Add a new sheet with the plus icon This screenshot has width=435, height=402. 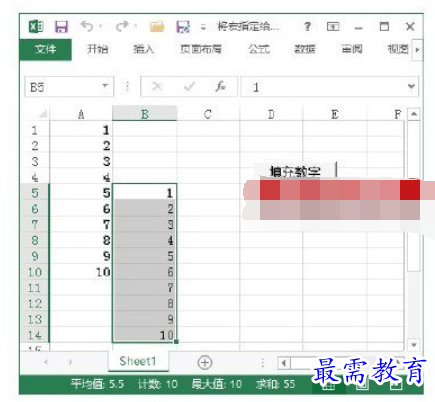(205, 363)
